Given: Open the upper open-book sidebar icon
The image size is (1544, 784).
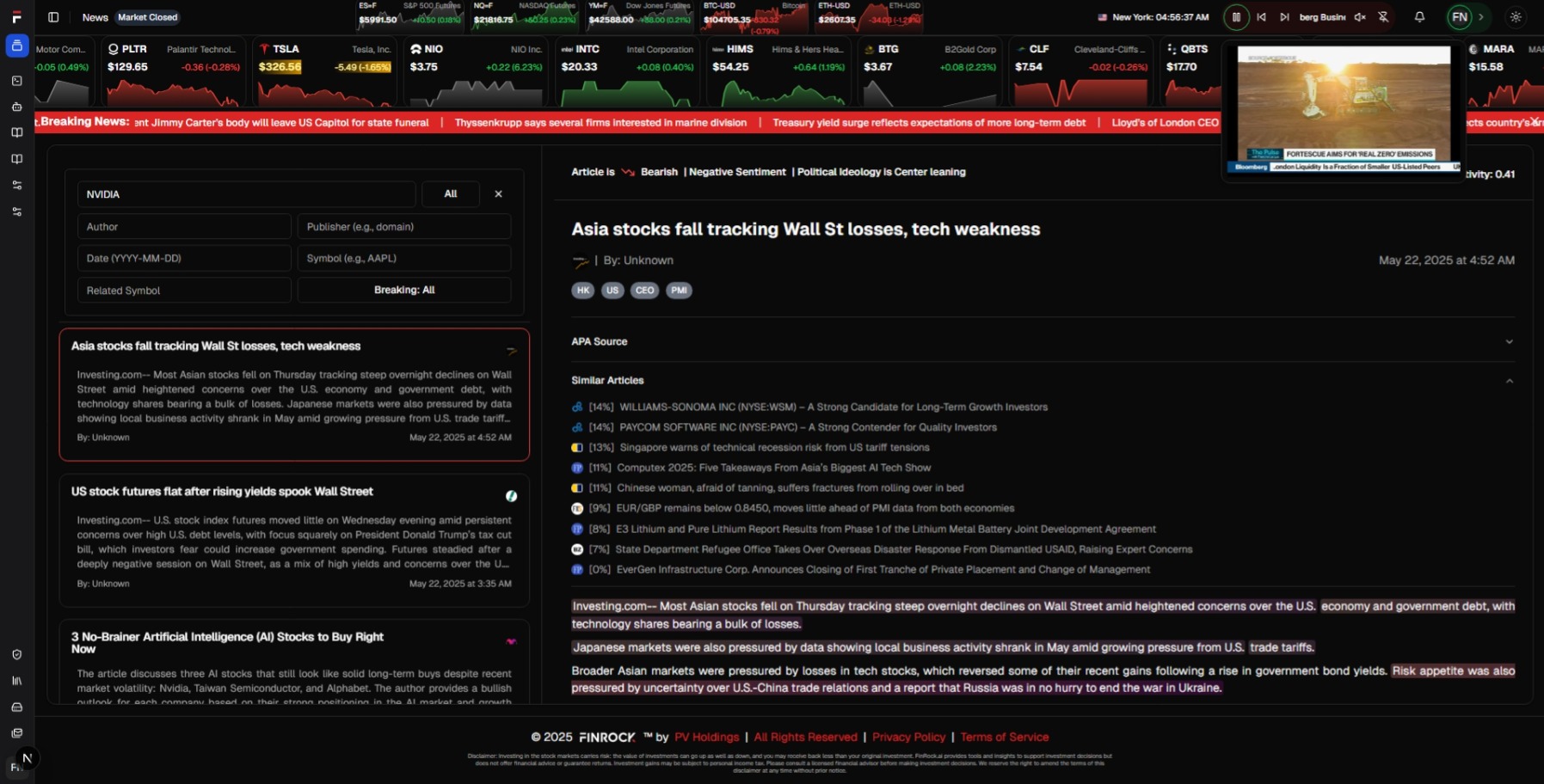Looking at the screenshot, I should coord(16,132).
